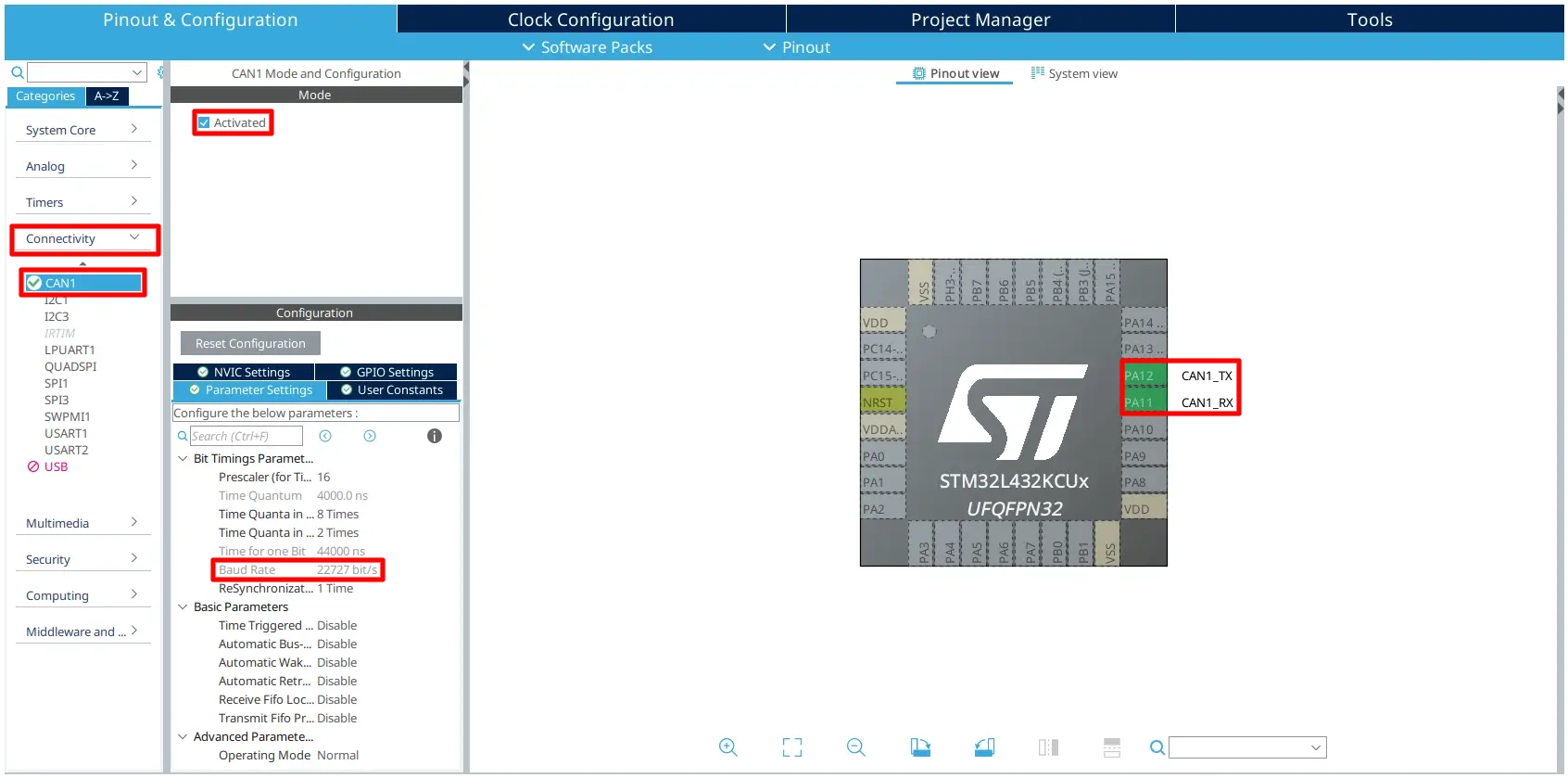Rotate the chip clockwise
This screenshot has width=1568, height=778.
click(x=920, y=747)
